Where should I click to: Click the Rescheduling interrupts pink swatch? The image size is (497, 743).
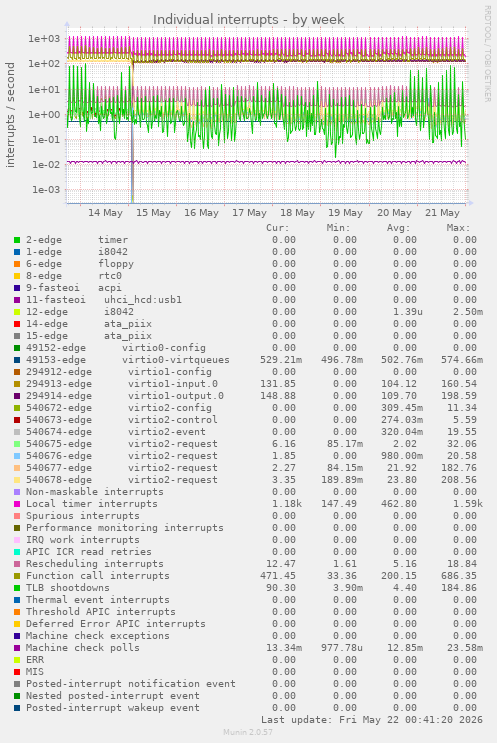[17, 564]
